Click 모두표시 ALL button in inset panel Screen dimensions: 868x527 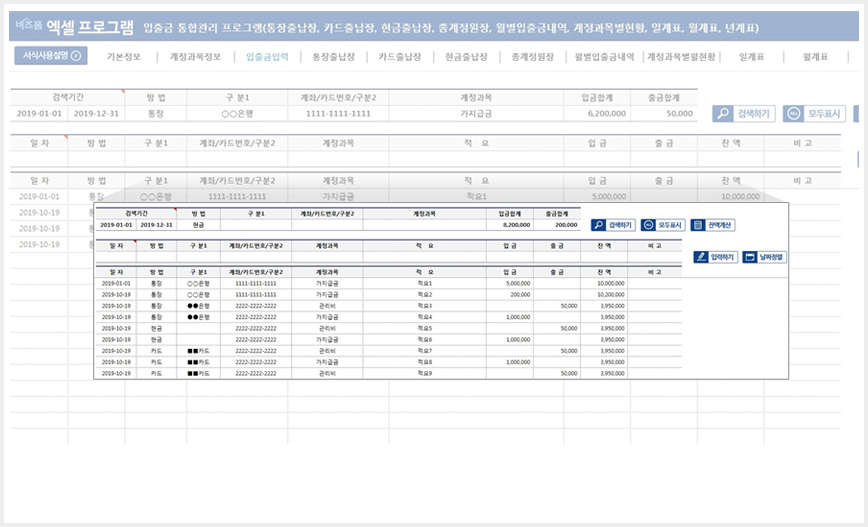(x=663, y=225)
